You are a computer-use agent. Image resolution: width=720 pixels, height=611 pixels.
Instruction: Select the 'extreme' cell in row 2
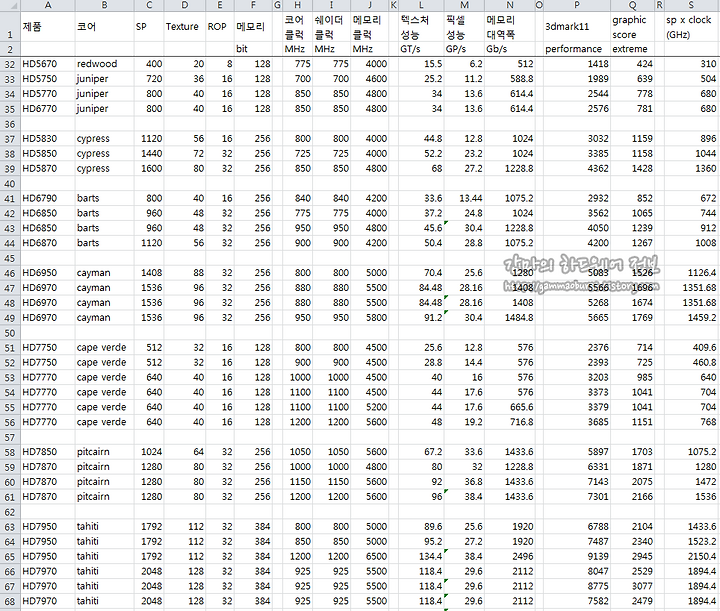632,49
